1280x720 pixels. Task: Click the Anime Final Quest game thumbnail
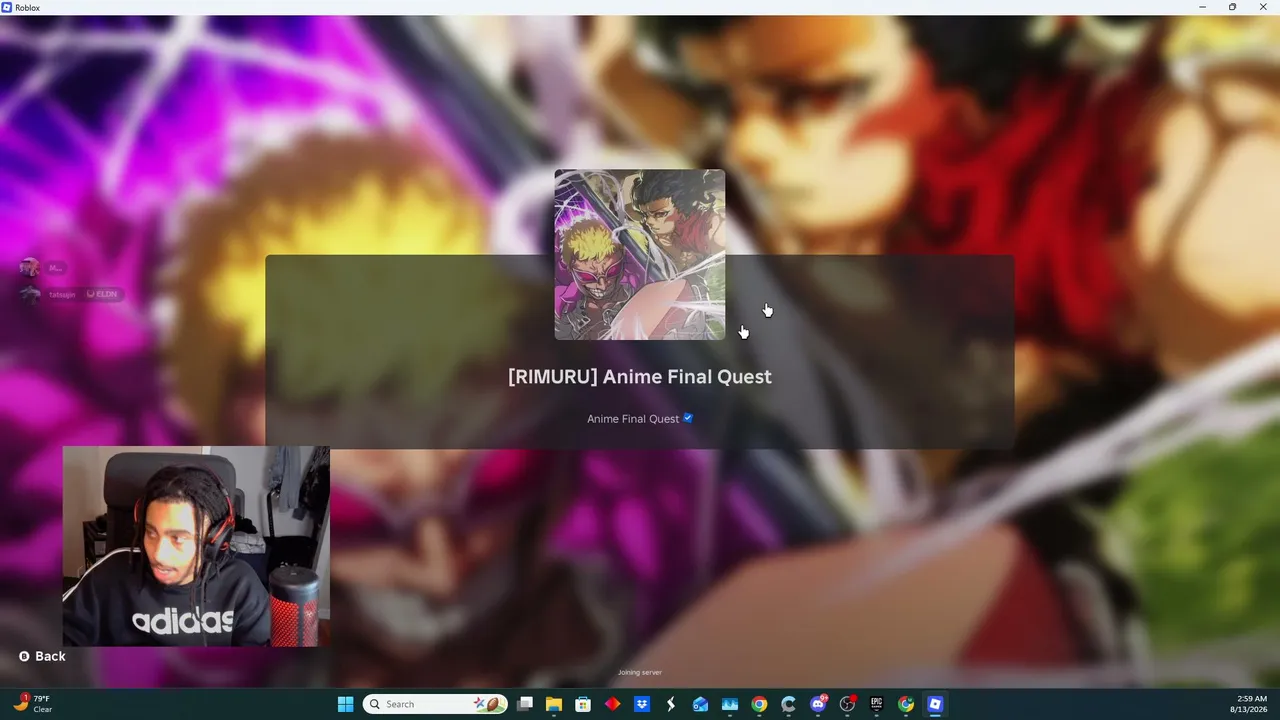[x=640, y=255]
